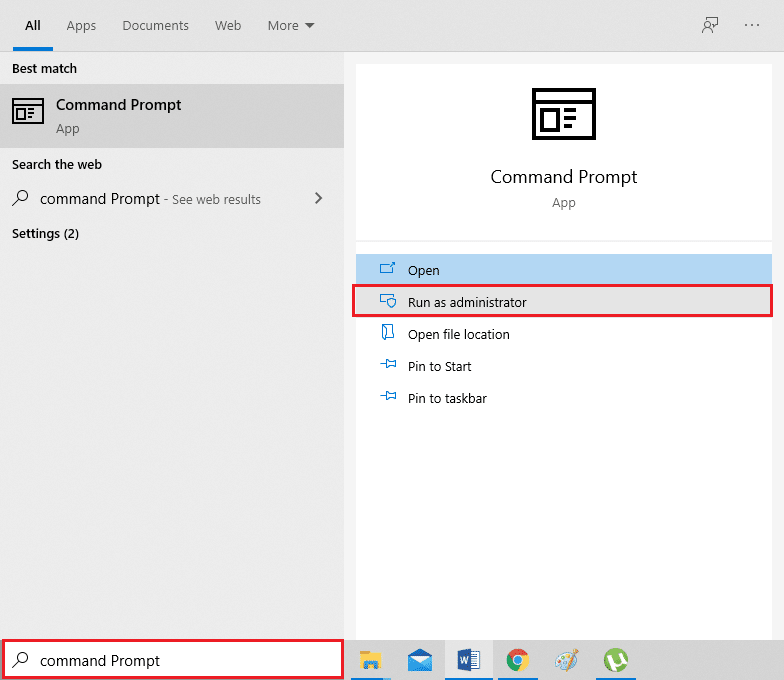
Task: Switch to the Apps tab
Action: (x=81, y=26)
